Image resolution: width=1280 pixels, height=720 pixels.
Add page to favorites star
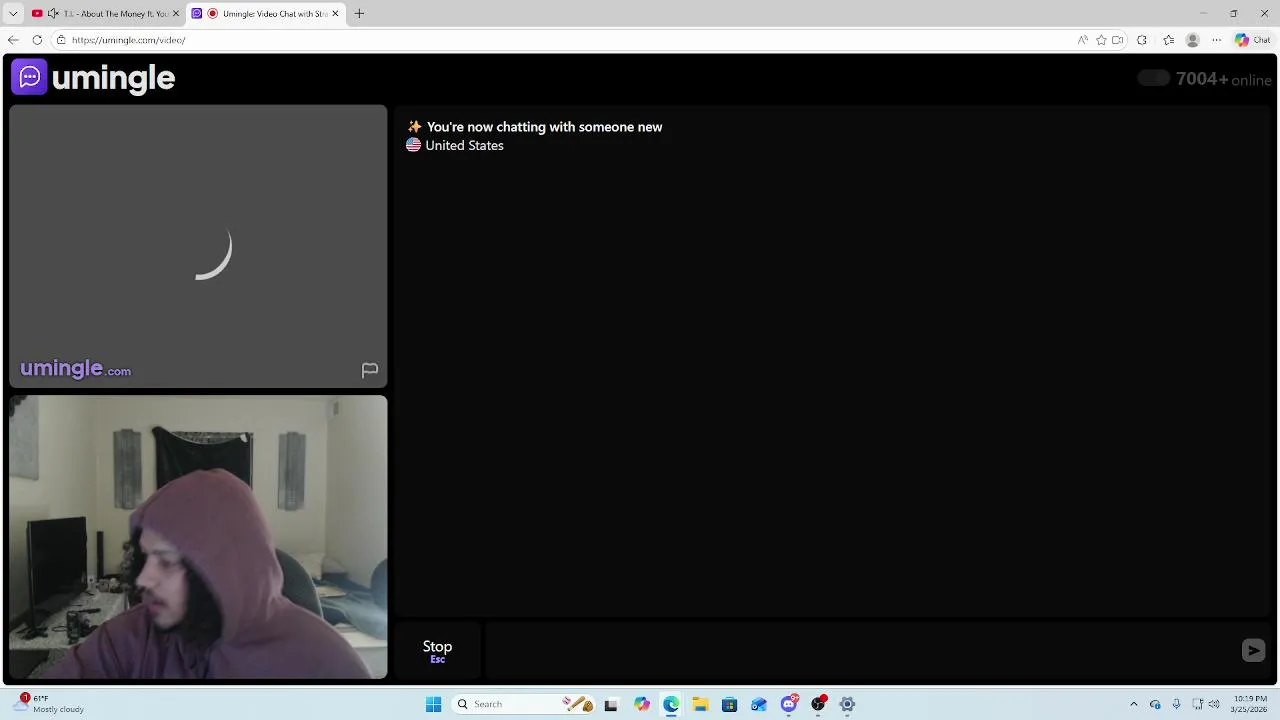pos(1101,40)
